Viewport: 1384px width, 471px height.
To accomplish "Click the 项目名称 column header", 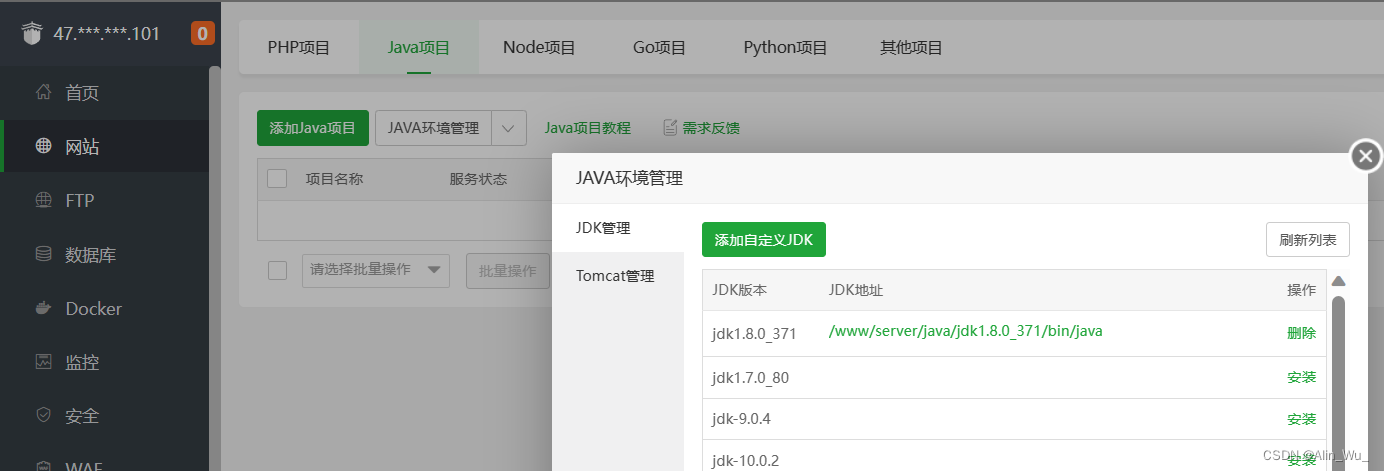I will click(334, 179).
